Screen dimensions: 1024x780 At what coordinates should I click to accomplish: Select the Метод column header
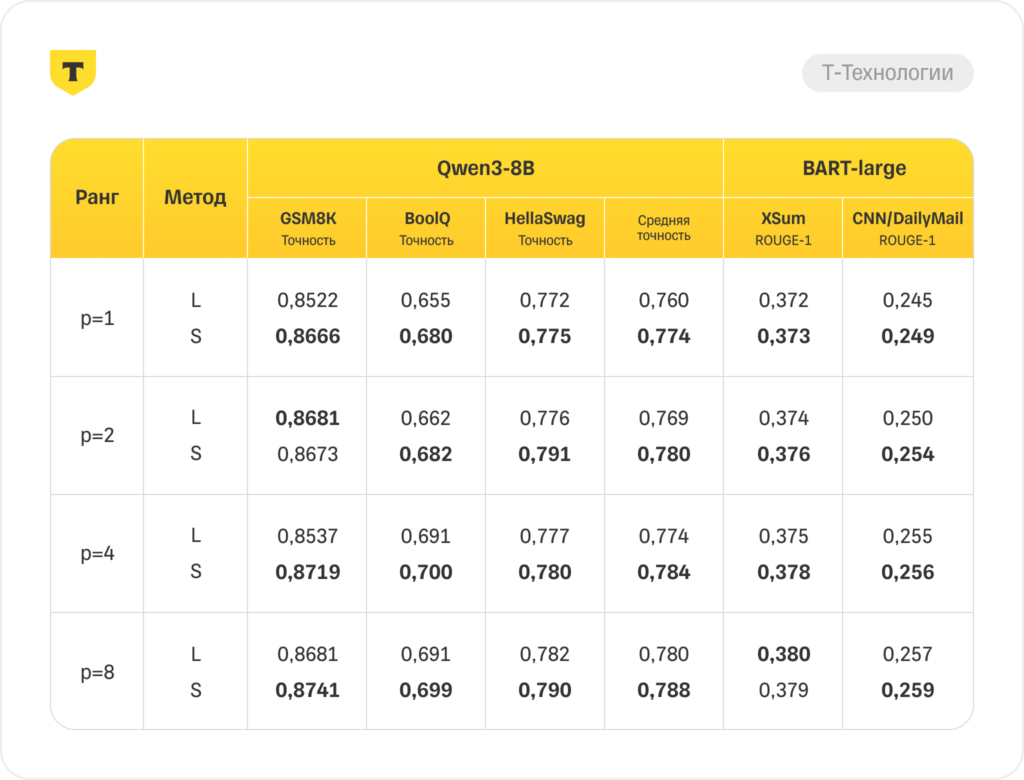[x=195, y=197]
